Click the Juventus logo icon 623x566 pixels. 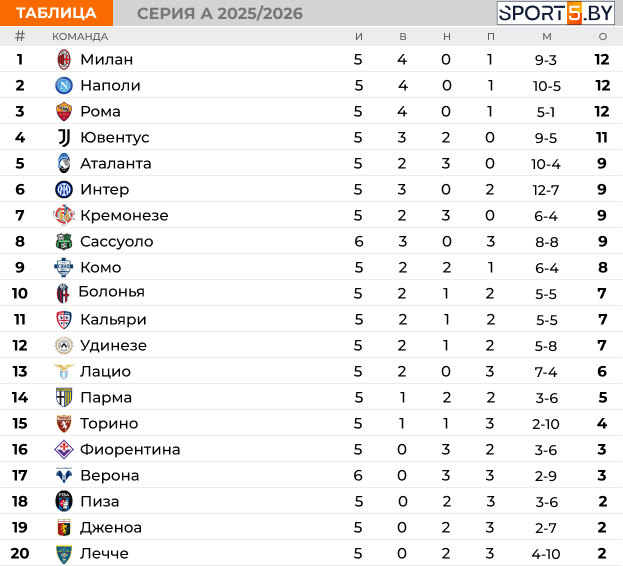(x=64, y=137)
